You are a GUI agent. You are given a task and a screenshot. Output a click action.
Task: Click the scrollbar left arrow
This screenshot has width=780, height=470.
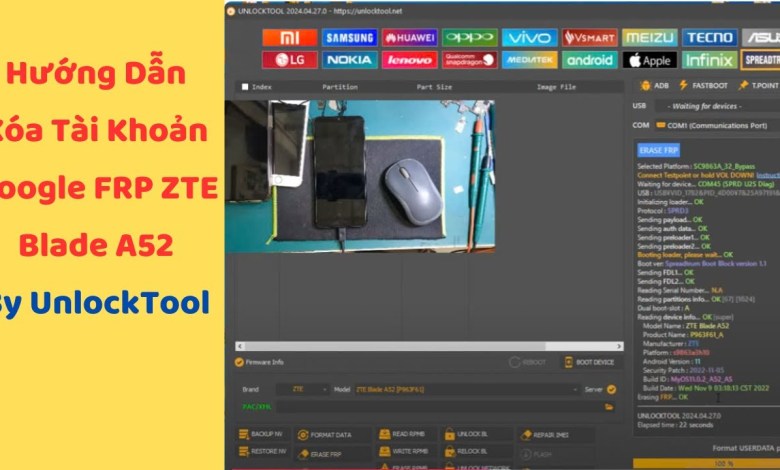coord(240,346)
